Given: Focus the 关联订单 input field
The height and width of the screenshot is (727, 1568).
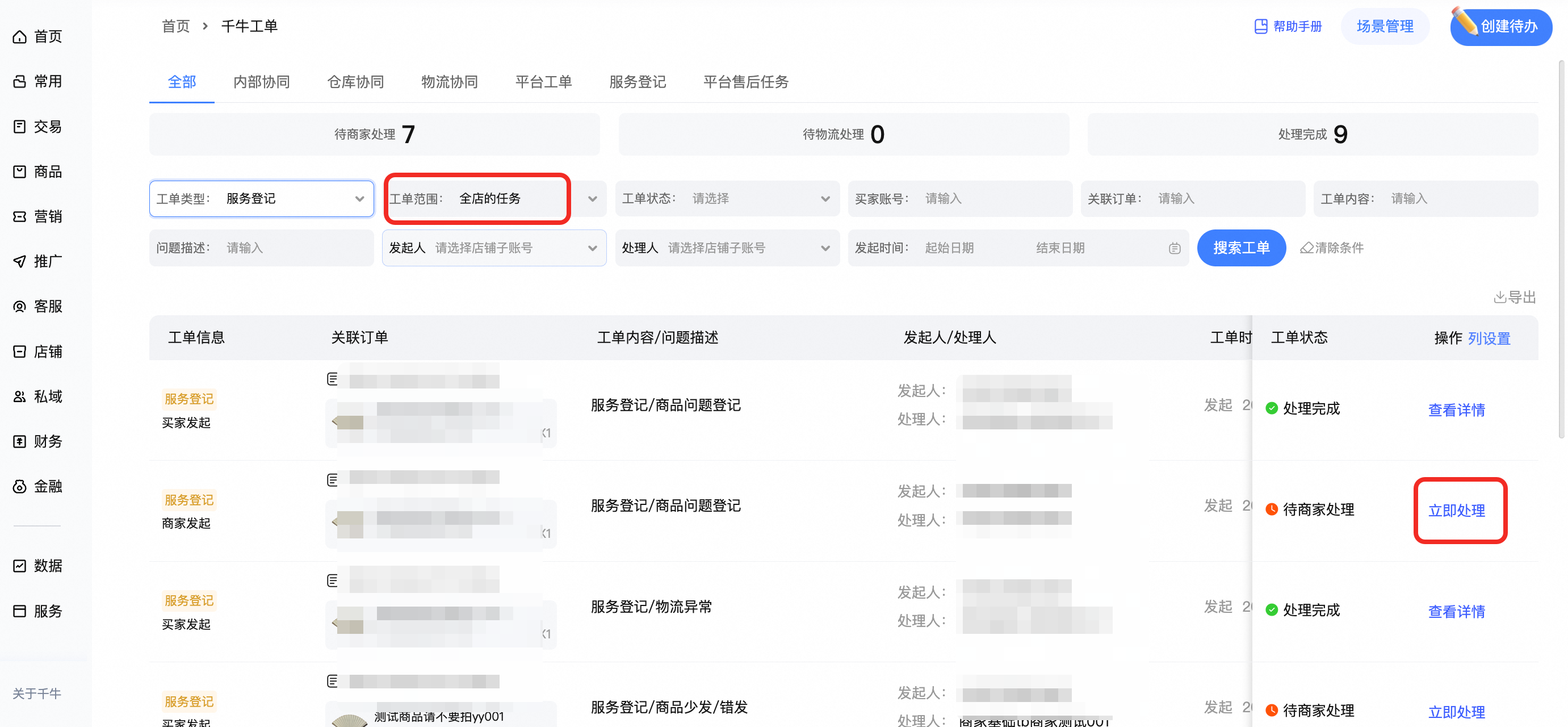Looking at the screenshot, I should coord(1193,198).
